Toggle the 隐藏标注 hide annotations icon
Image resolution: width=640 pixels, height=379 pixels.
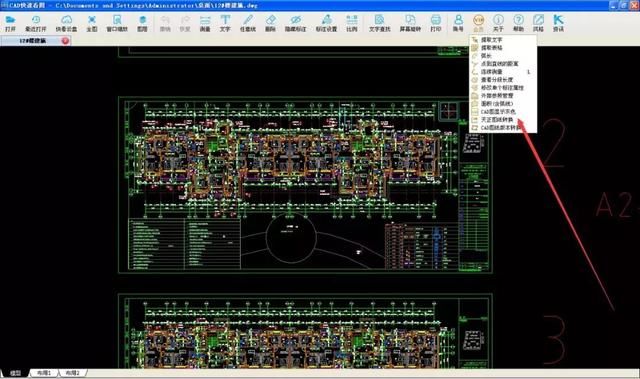(x=296, y=23)
